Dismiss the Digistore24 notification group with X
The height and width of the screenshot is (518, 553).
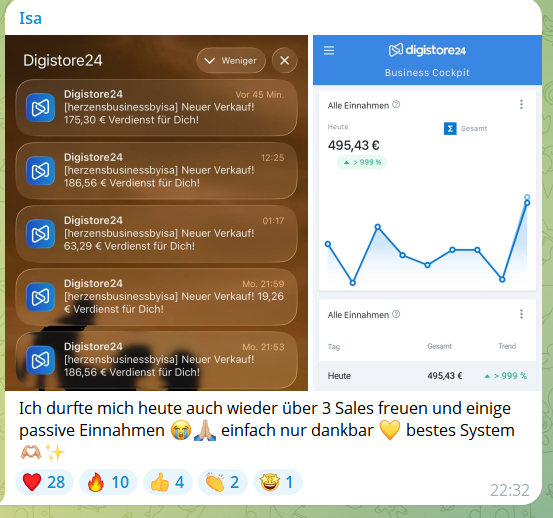pyautogui.click(x=285, y=61)
